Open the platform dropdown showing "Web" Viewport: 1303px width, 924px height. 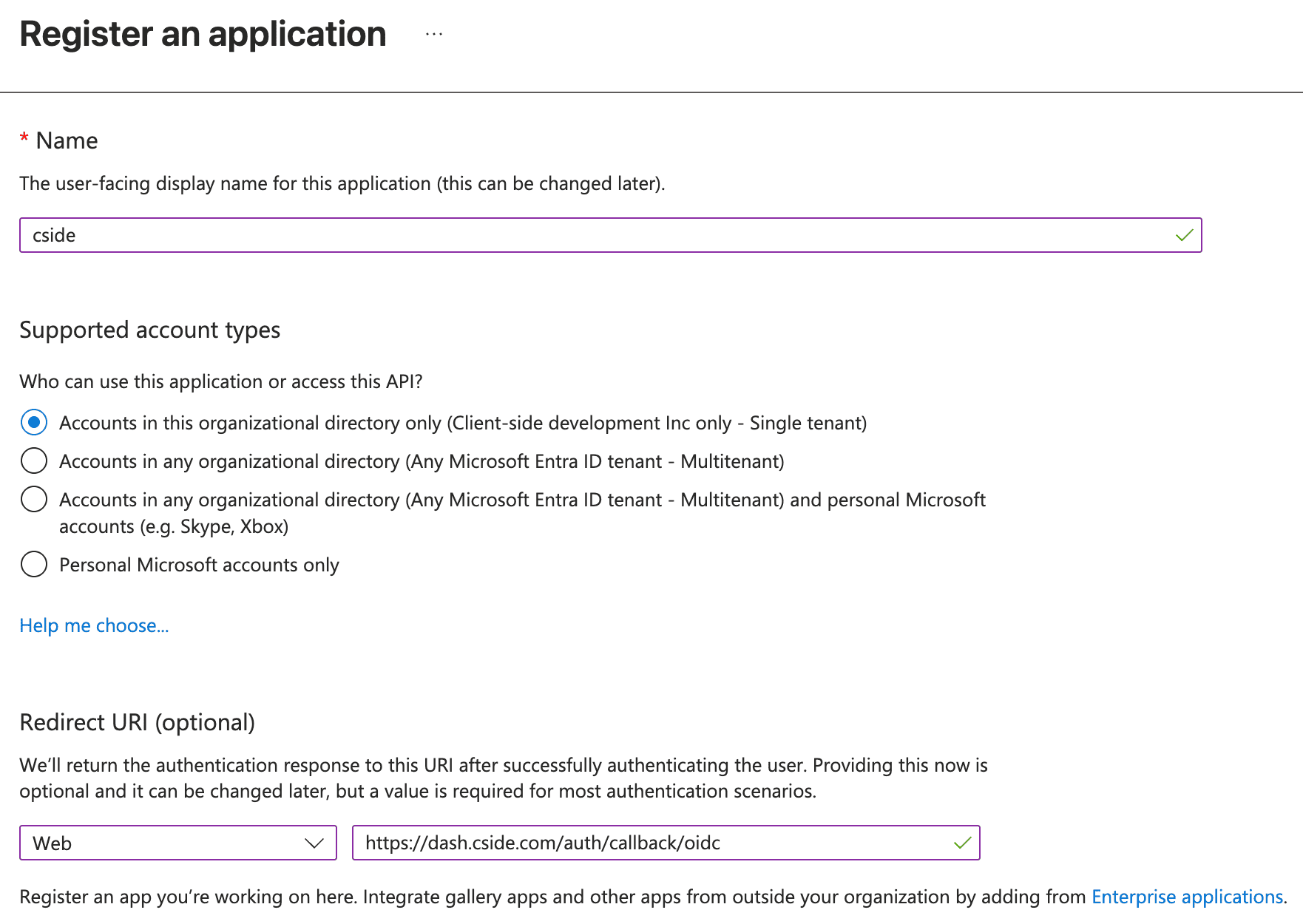tap(177, 843)
